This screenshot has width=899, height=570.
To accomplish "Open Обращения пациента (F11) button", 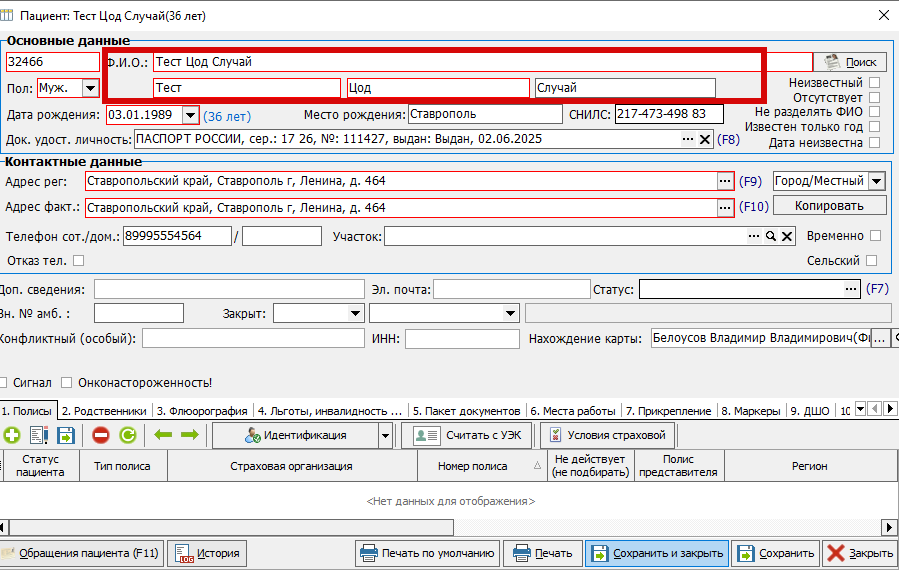I will (81, 553).
